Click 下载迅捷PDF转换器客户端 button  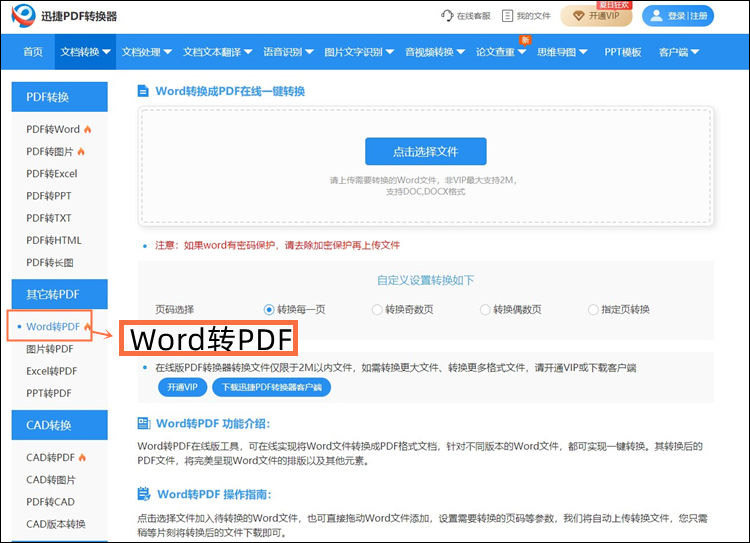(x=271, y=387)
